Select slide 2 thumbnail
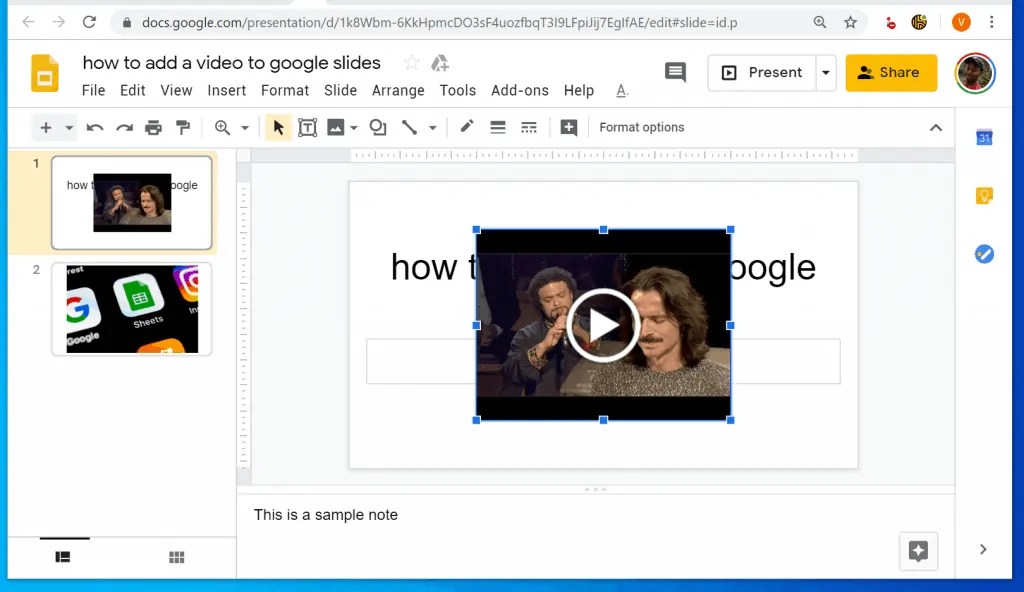The width and height of the screenshot is (1024, 592). [x=131, y=309]
